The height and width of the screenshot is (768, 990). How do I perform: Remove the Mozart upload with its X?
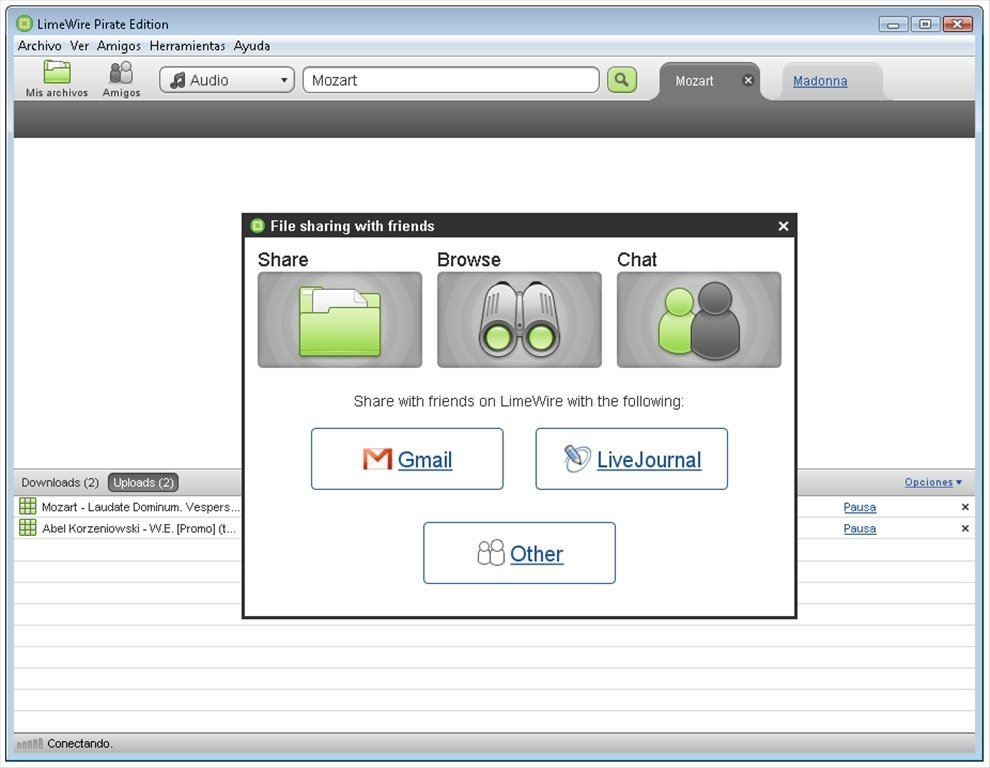point(965,507)
